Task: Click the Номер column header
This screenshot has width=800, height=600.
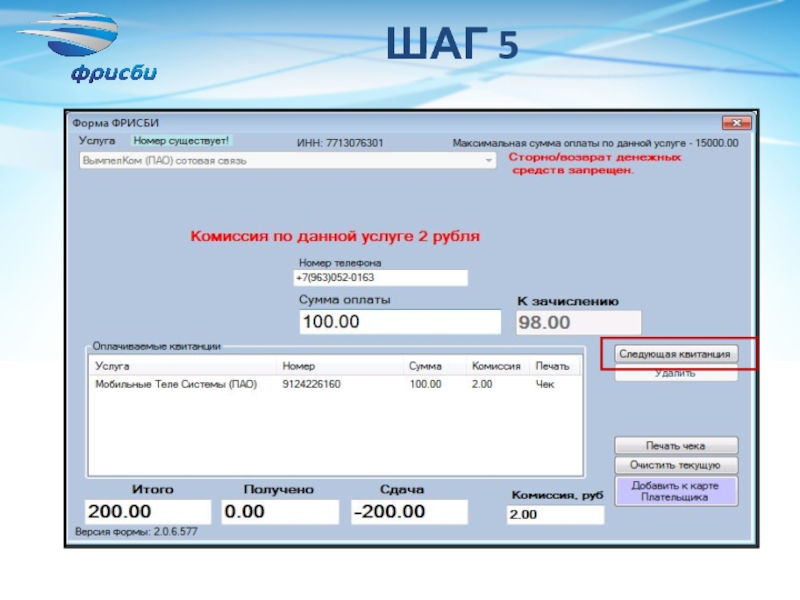Action: click(x=340, y=366)
